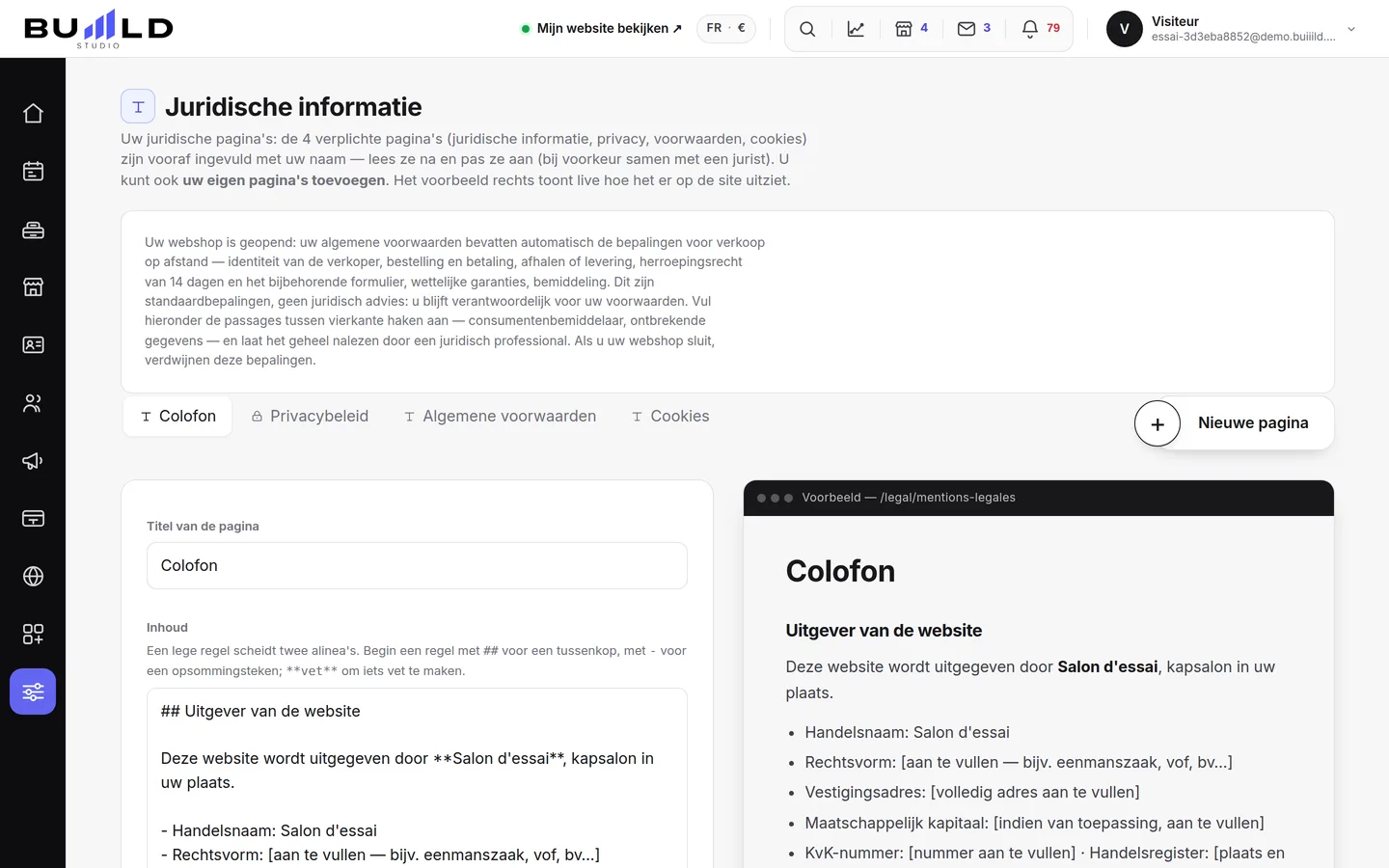Open the credit card payments icon in the sidebar
The height and width of the screenshot is (868, 1389).
pos(33,519)
